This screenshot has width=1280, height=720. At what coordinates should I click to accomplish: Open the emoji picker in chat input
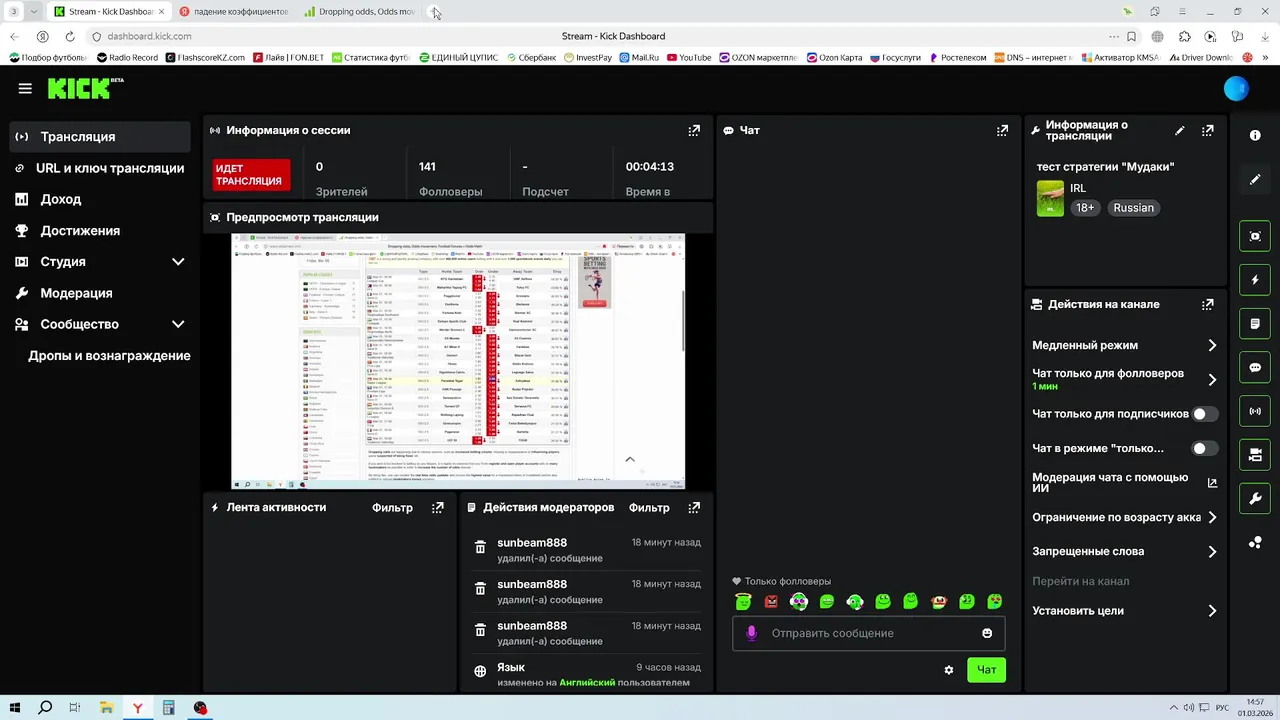click(987, 633)
